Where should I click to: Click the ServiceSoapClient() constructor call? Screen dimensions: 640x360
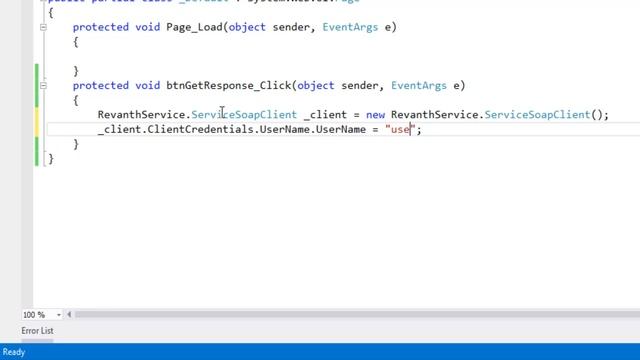pyautogui.click(x=543, y=115)
